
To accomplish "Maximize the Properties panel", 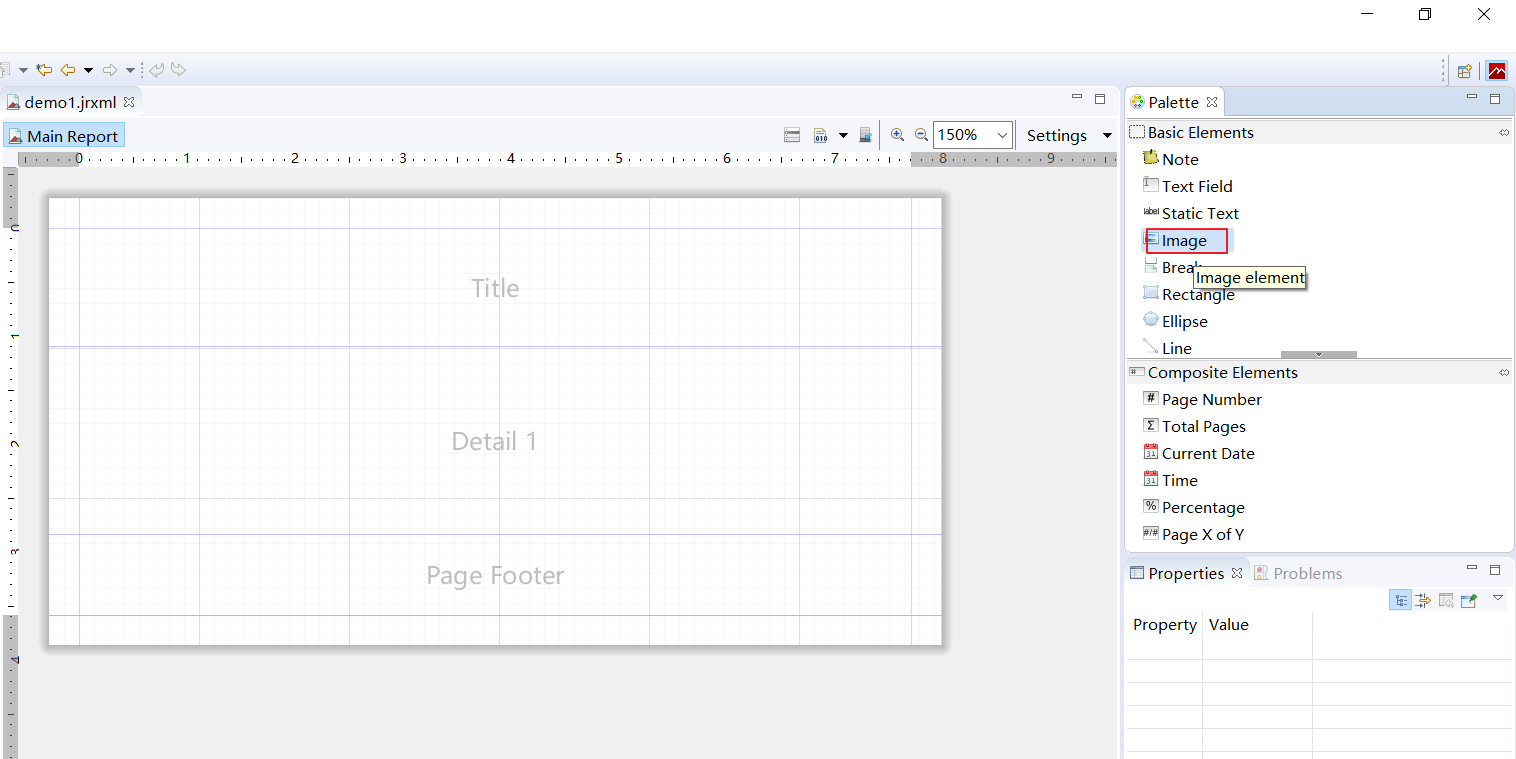I will pos(1495,569).
